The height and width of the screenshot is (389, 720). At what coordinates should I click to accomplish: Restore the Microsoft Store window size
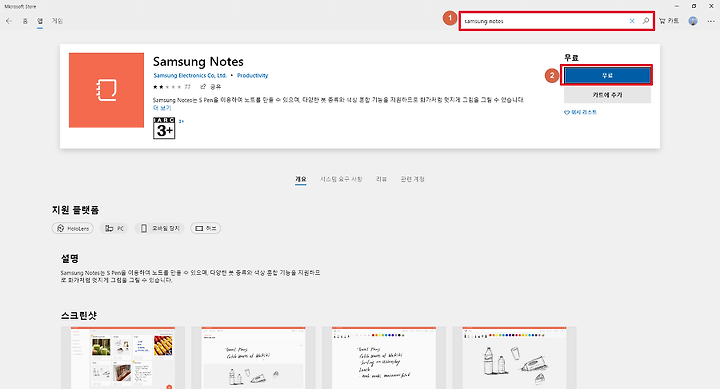coord(694,6)
